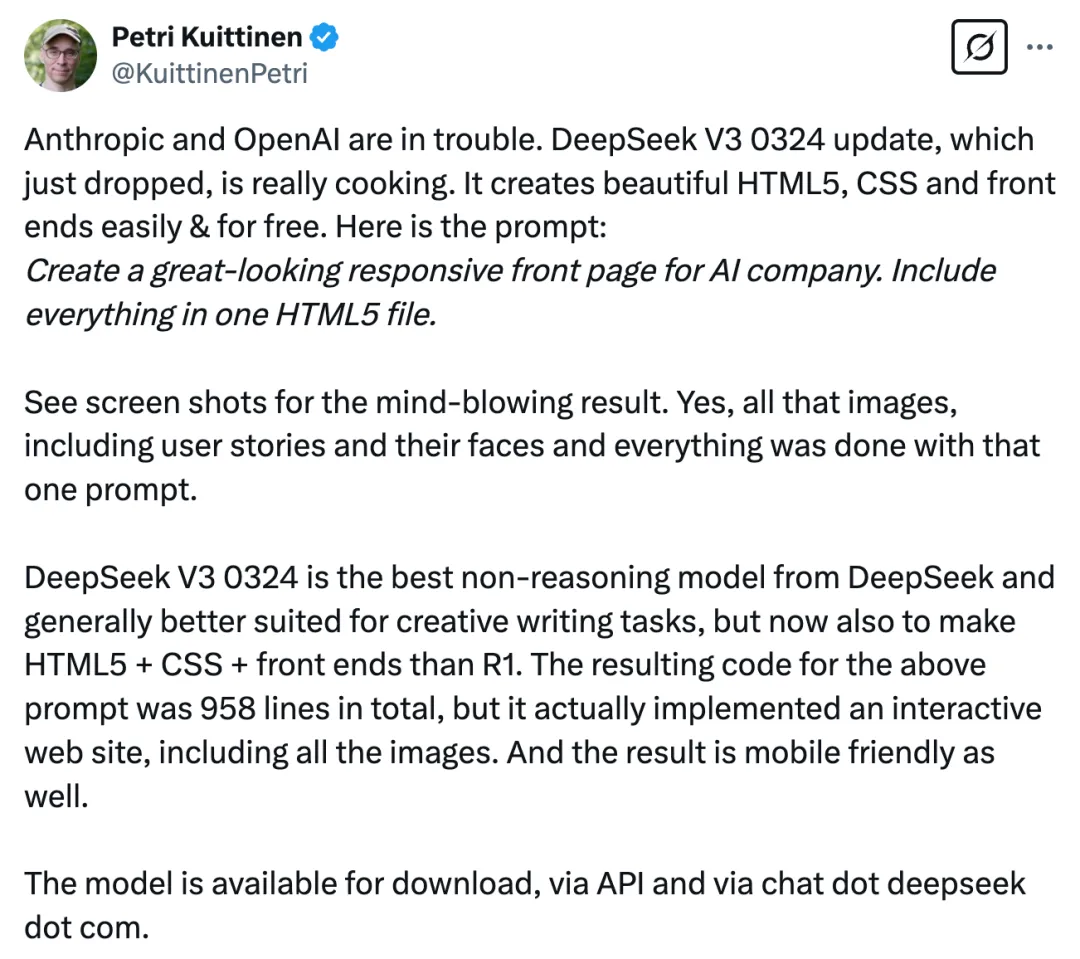Open the three-dot more options menu
Image resolution: width=1080 pixels, height=959 pixels.
click(x=1040, y=47)
